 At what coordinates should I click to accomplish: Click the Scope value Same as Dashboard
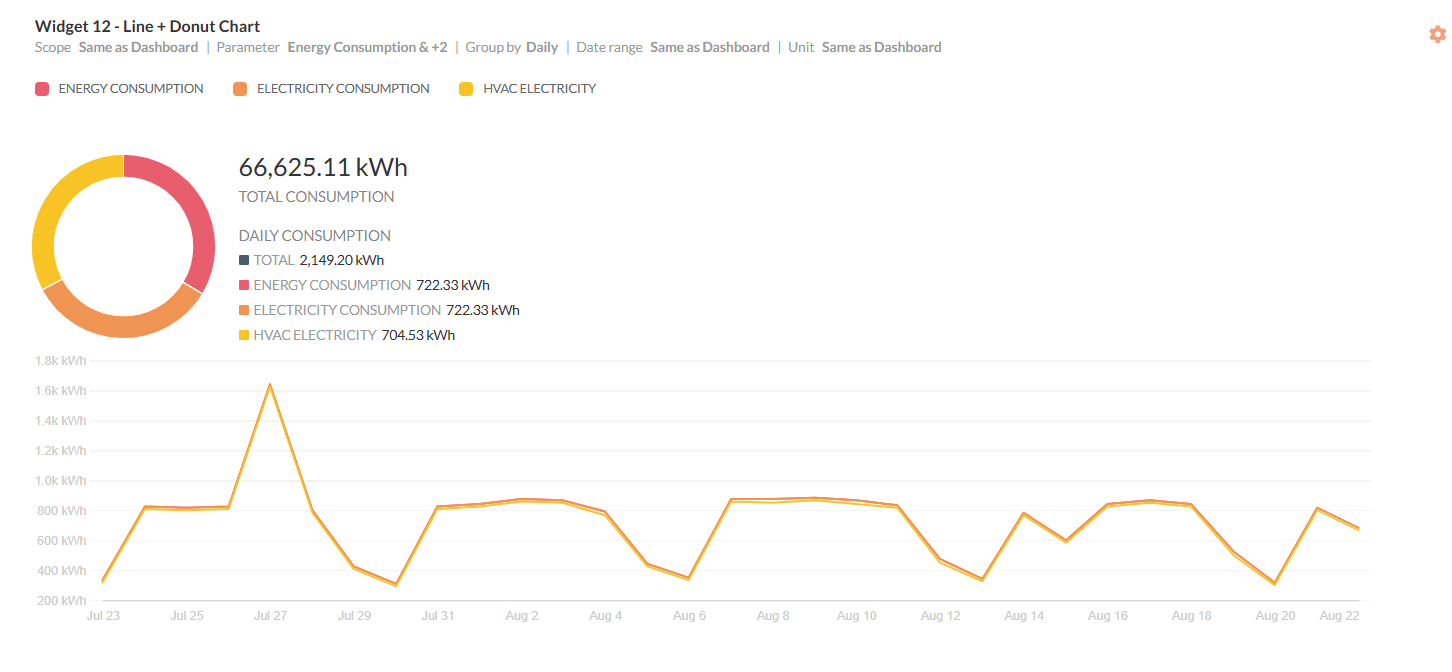coord(138,47)
